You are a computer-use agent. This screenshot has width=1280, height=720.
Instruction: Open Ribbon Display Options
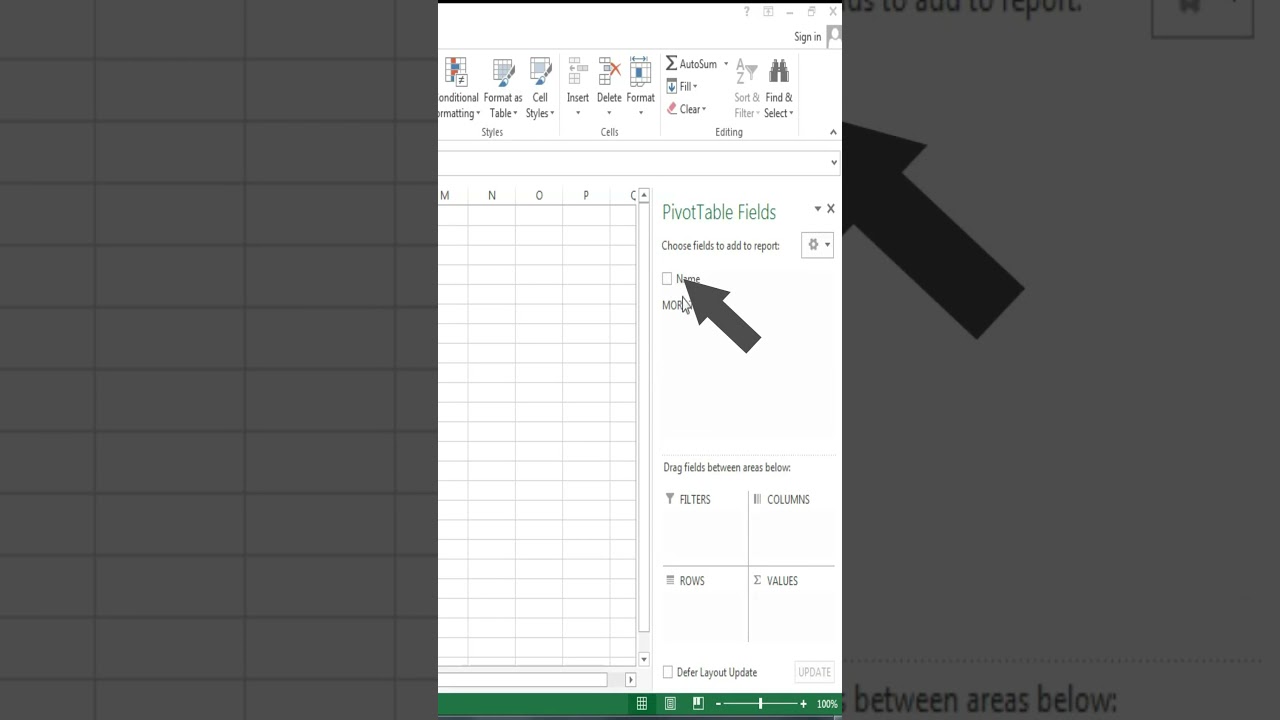click(x=768, y=12)
